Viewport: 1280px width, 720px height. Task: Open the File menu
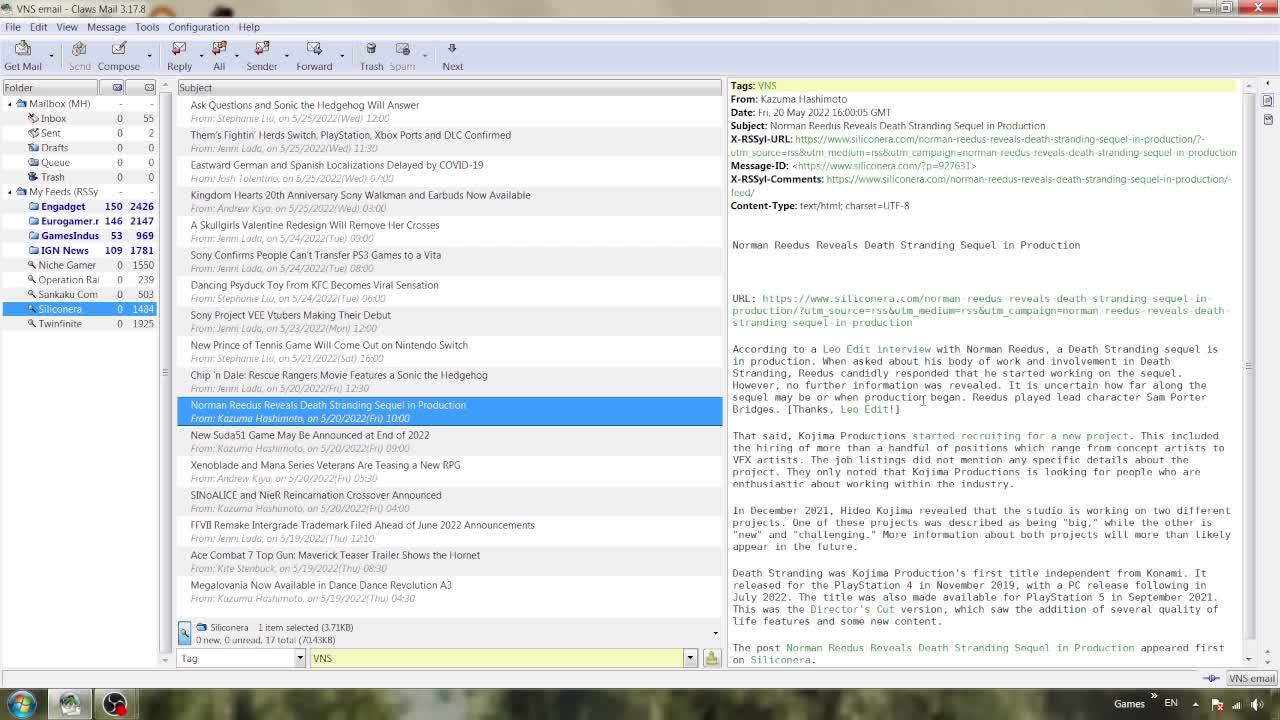pos(13,27)
